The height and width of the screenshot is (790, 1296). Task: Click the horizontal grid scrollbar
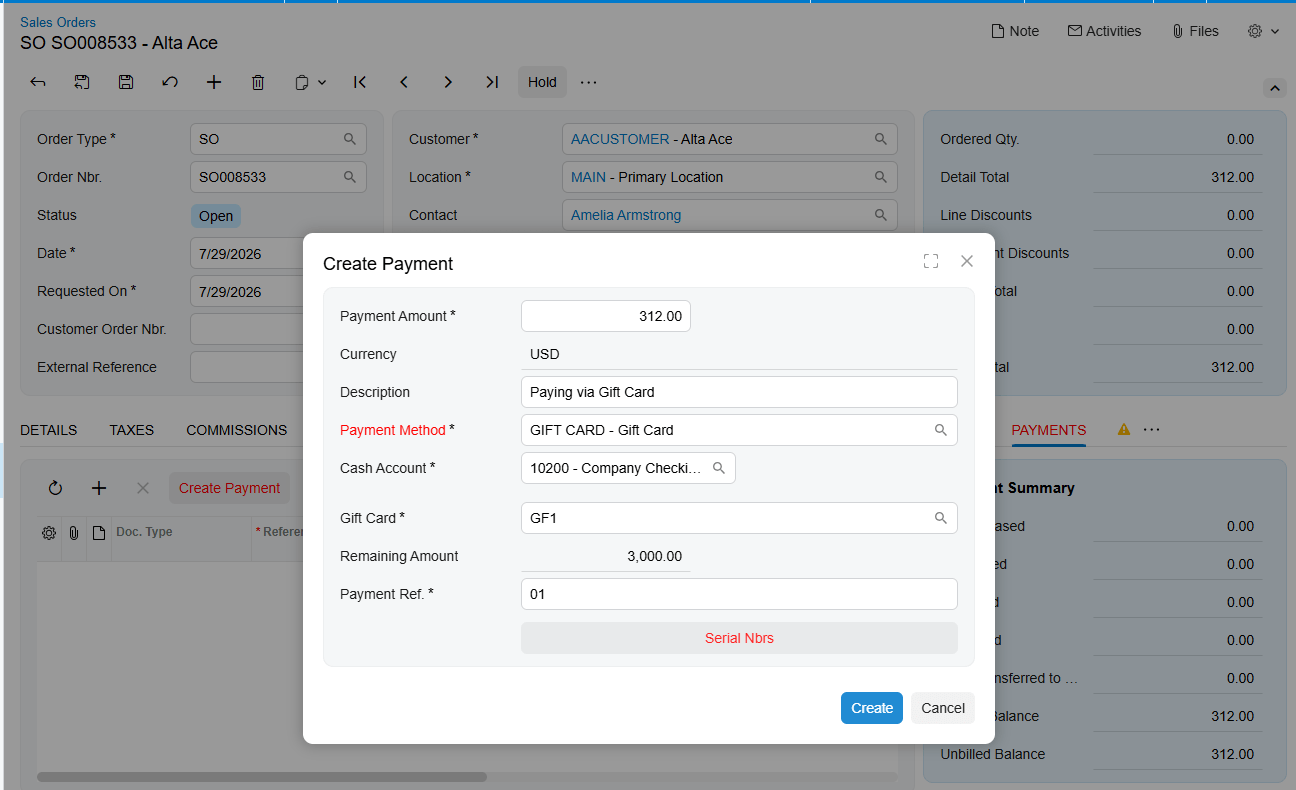(x=262, y=777)
